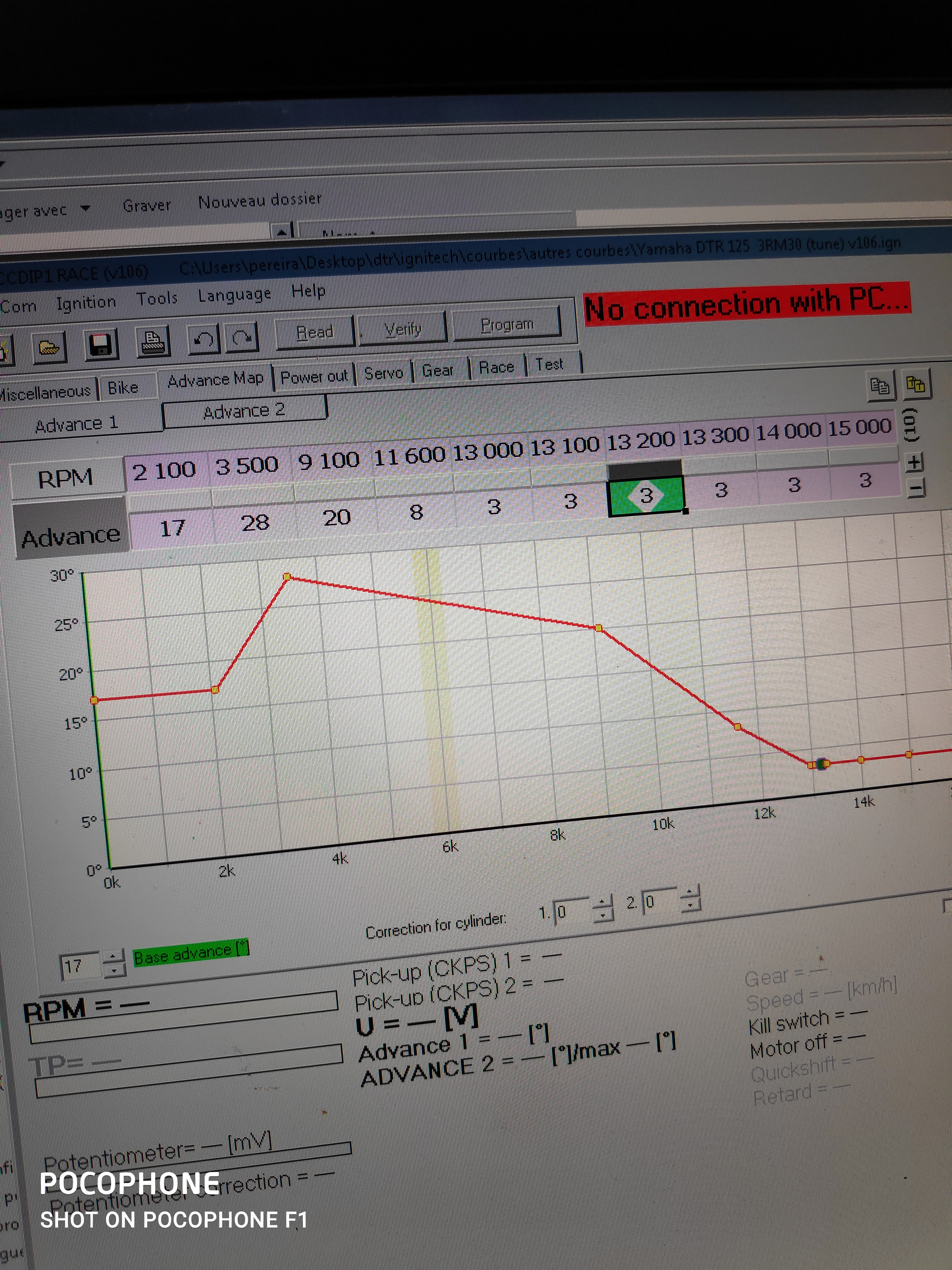Add a table column with the plus button
This screenshot has height=1270, width=952.
pyautogui.click(x=914, y=462)
